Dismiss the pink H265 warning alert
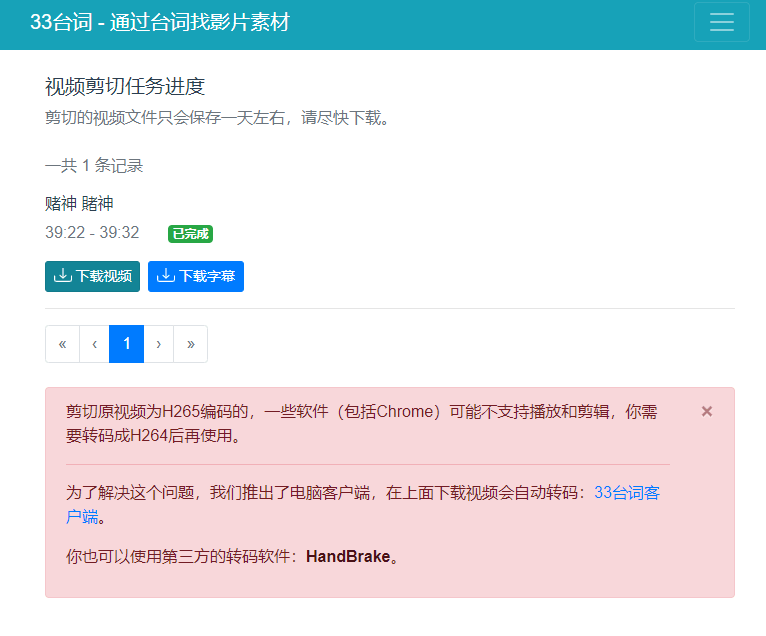 707,411
